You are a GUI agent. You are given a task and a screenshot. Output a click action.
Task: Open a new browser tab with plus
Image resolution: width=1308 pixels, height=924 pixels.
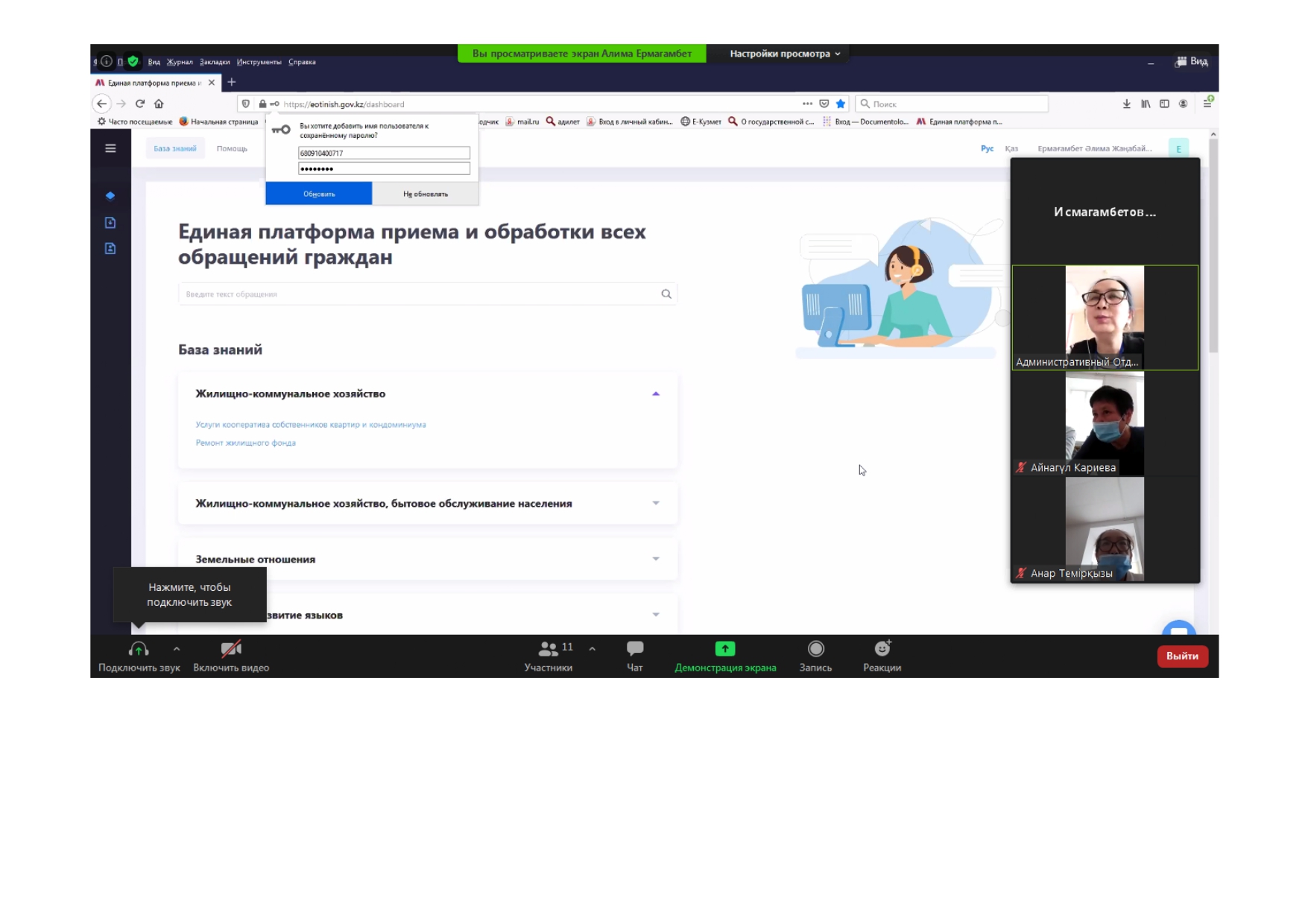coord(232,82)
